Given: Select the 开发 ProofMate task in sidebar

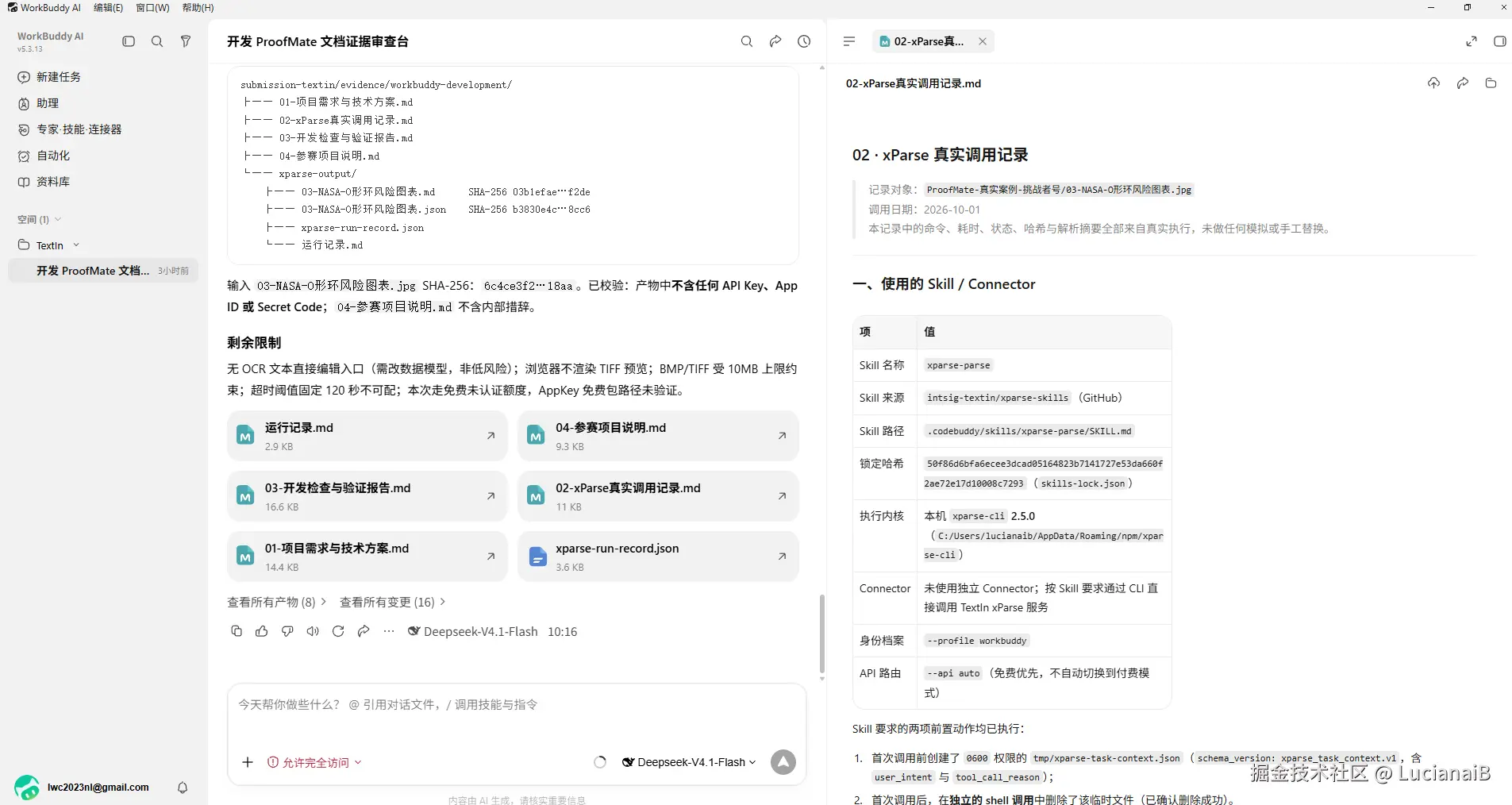Looking at the screenshot, I should point(103,271).
